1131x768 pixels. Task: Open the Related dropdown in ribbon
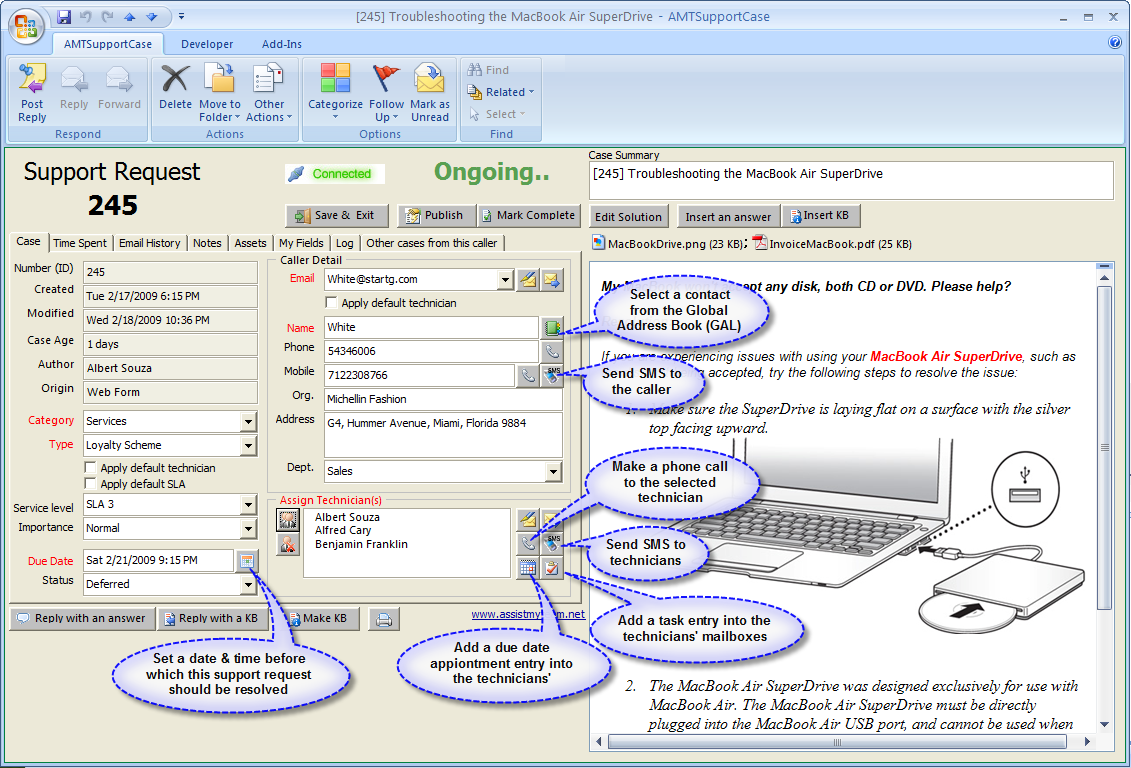point(501,92)
